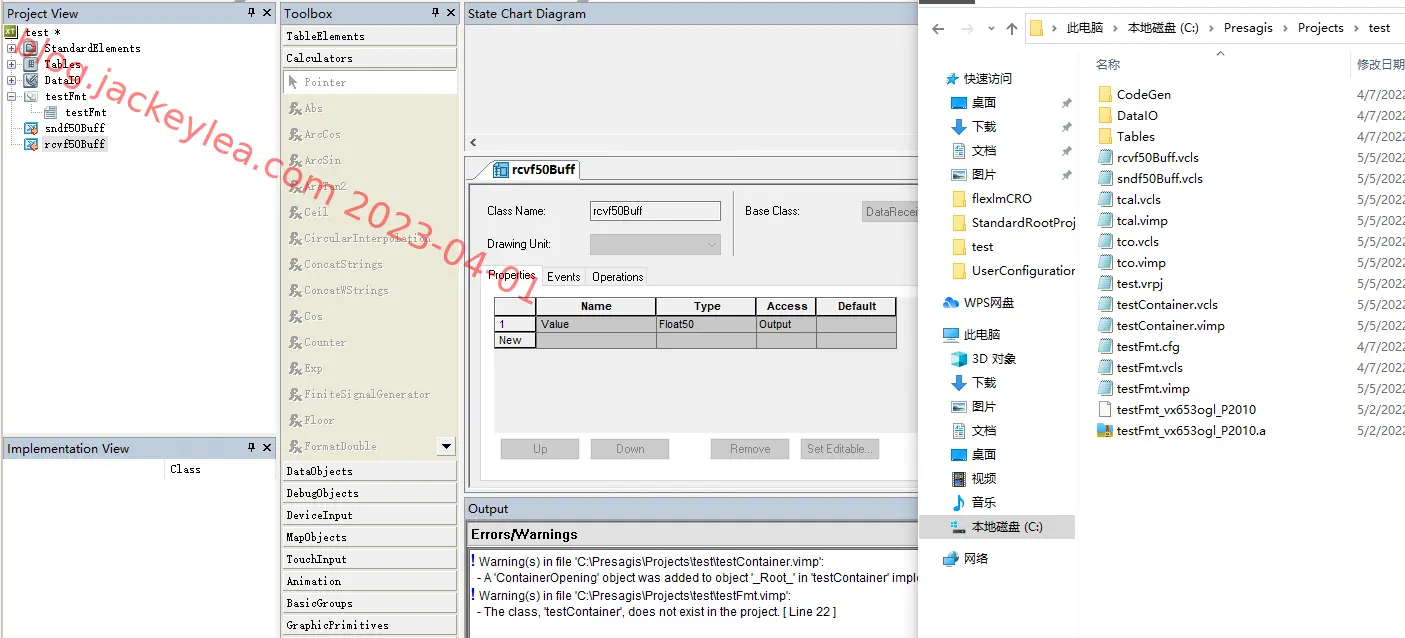Open the WPS网盘 cloud drive icon
The height and width of the screenshot is (638, 1405).
[x=951, y=303]
